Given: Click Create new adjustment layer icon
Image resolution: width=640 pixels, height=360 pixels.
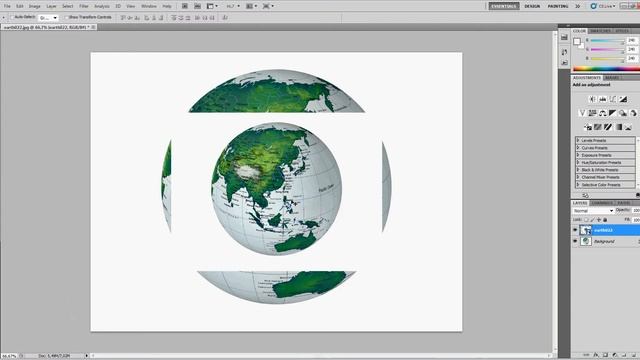Looking at the screenshot, I should coord(615,355).
